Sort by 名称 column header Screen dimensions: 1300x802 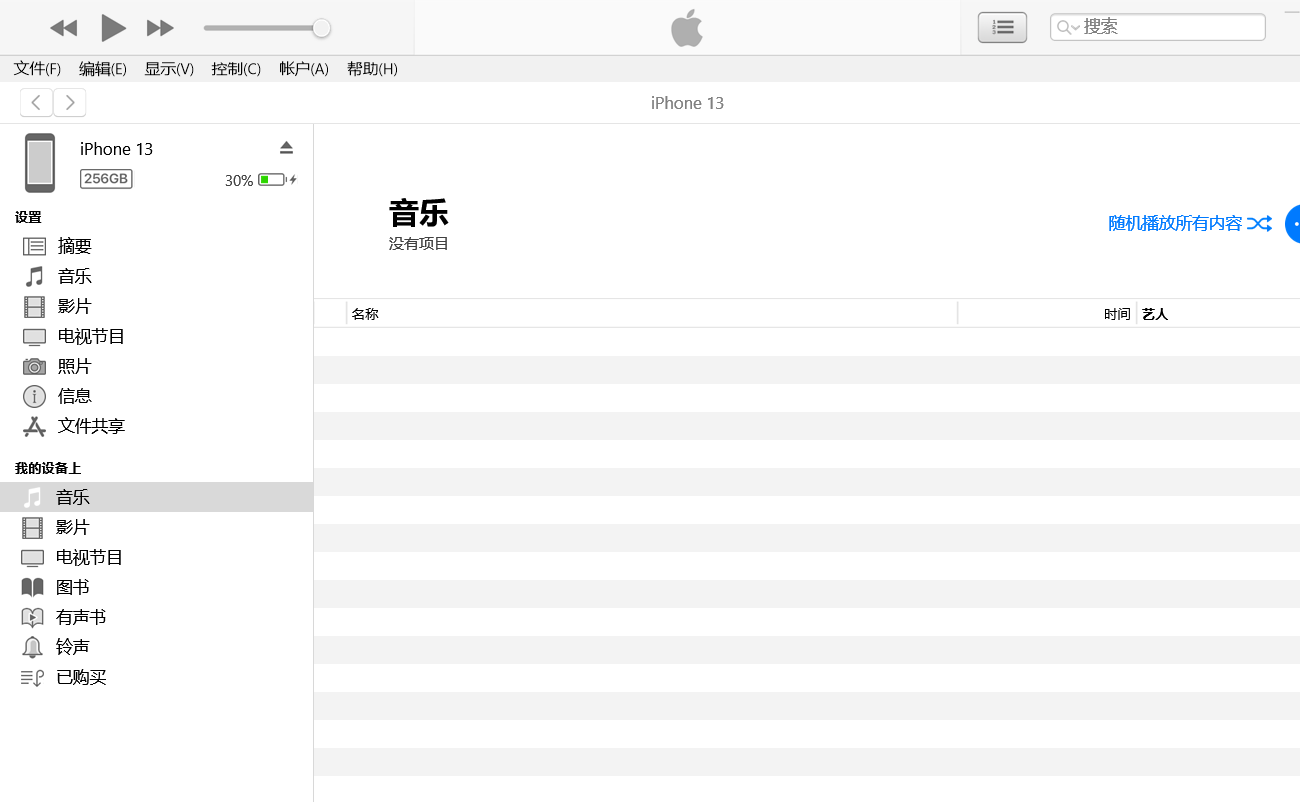tap(365, 314)
